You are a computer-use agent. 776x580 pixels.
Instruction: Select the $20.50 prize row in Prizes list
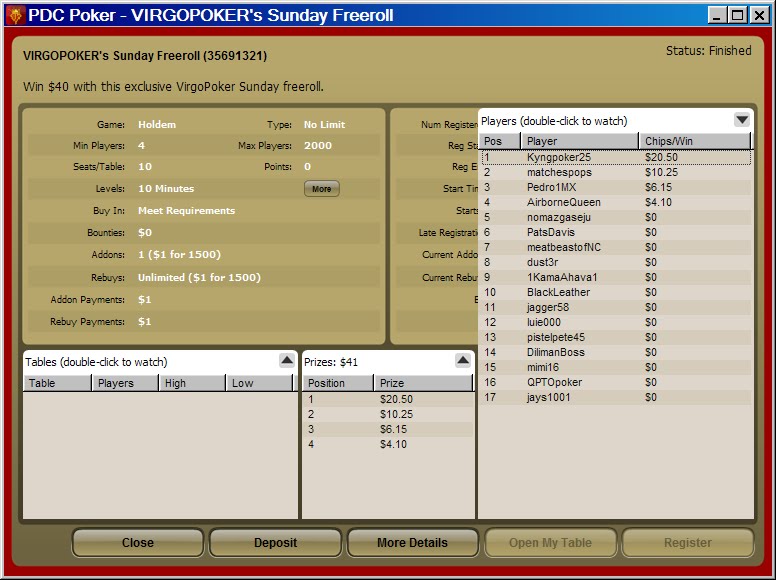(388, 399)
